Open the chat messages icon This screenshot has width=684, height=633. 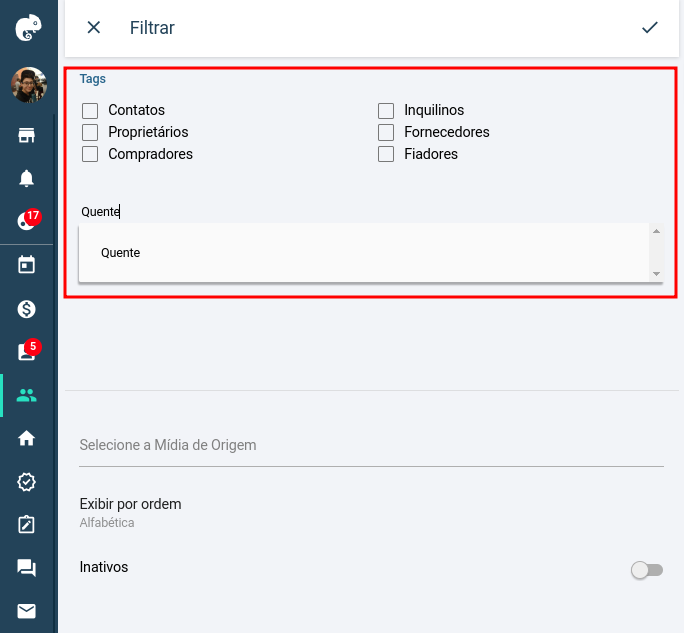[x=27, y=568]
